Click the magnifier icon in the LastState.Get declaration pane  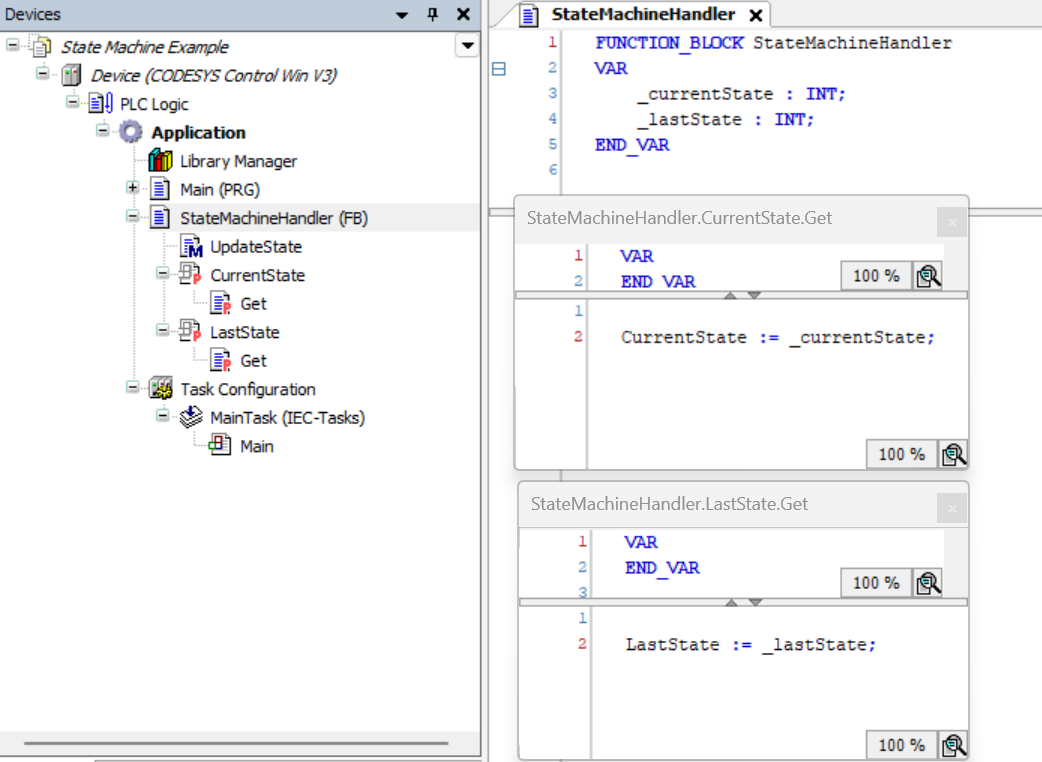[928, 583]
